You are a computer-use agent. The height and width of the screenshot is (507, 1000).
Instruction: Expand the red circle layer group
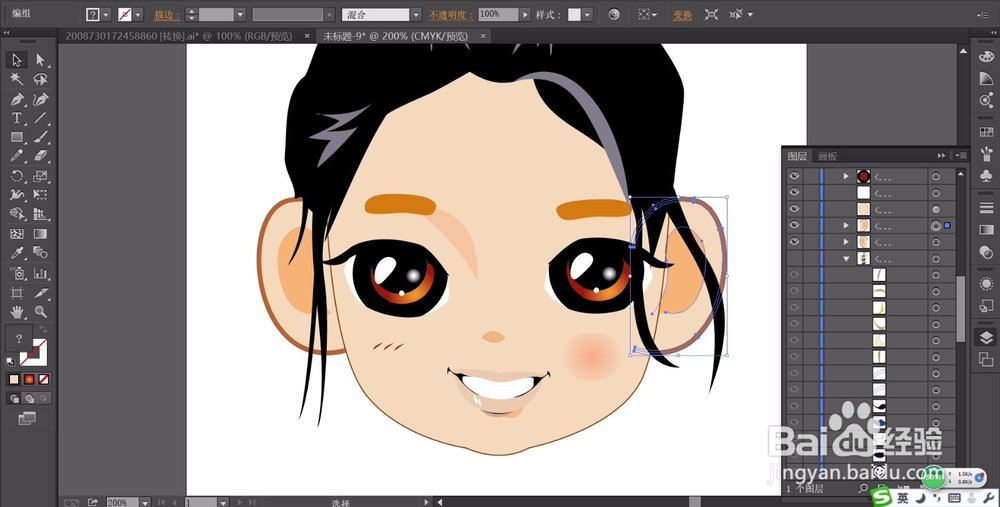(846, 176)
